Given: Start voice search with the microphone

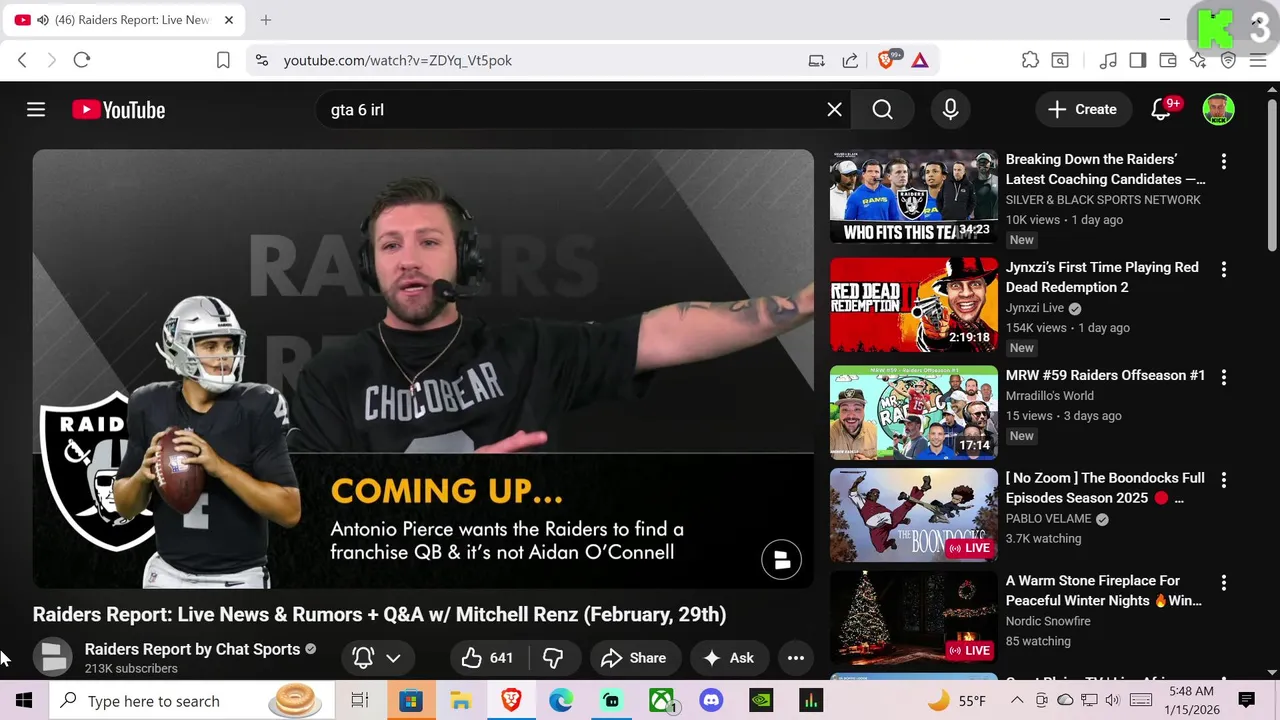Looking at the screenshot, I should (950, 110).
